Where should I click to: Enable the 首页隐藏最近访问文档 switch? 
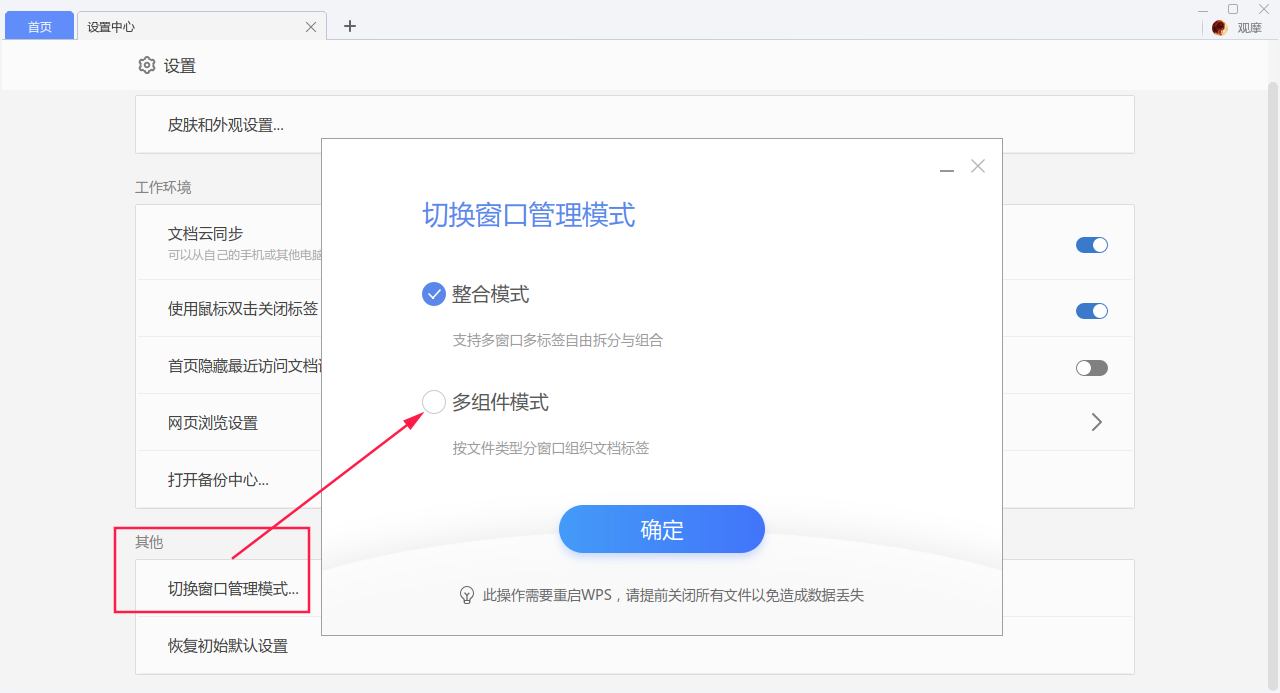pos(1091,367)
